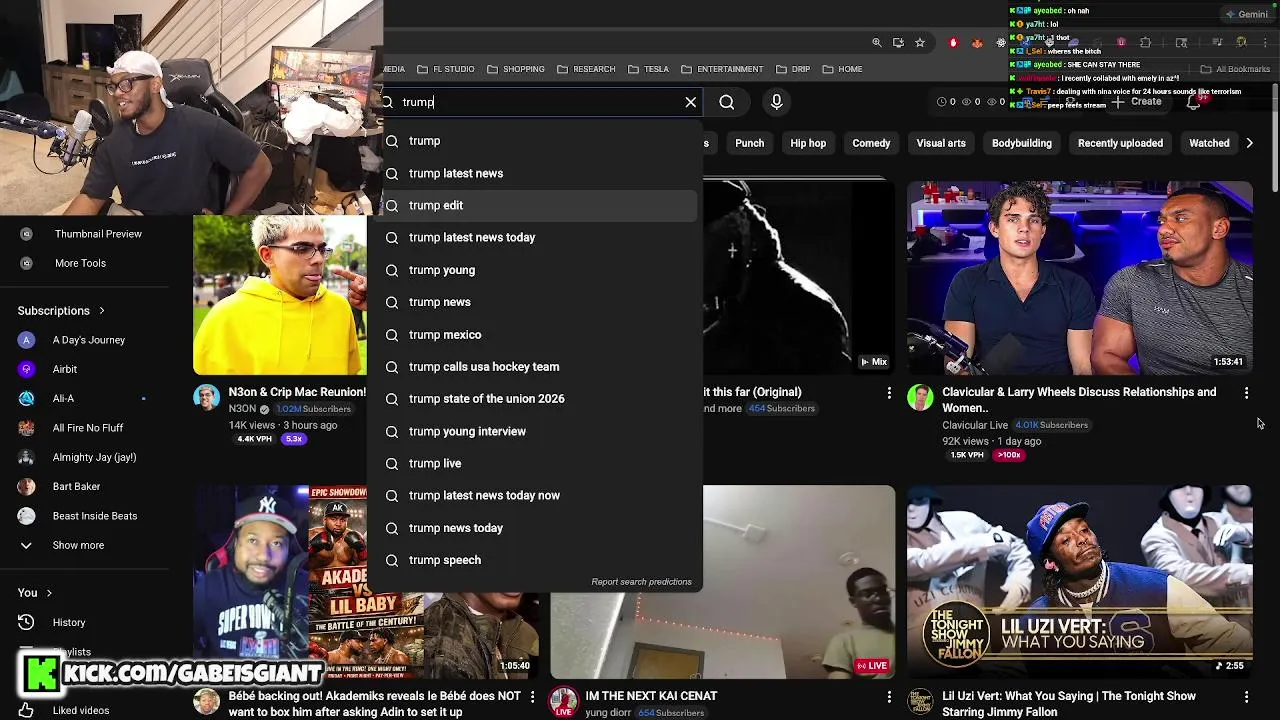The width and height of the screenshot is (1280, 720).
Task: Choose 'trump live' suggestion
Action: (534, 463)
